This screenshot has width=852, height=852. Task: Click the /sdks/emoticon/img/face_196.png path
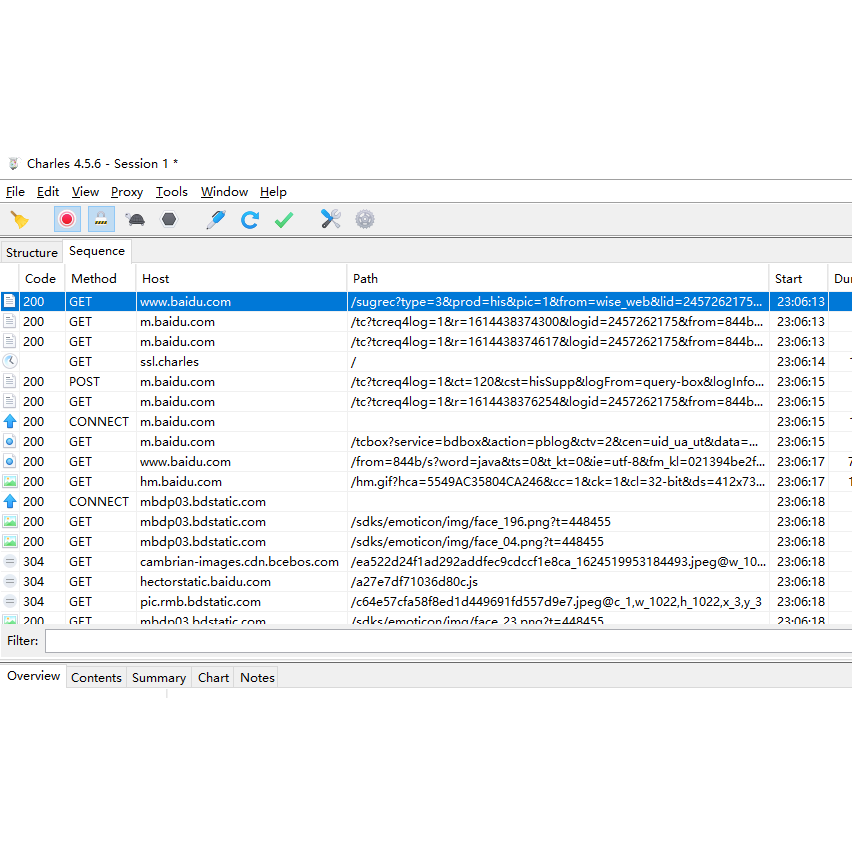(481, 522)
